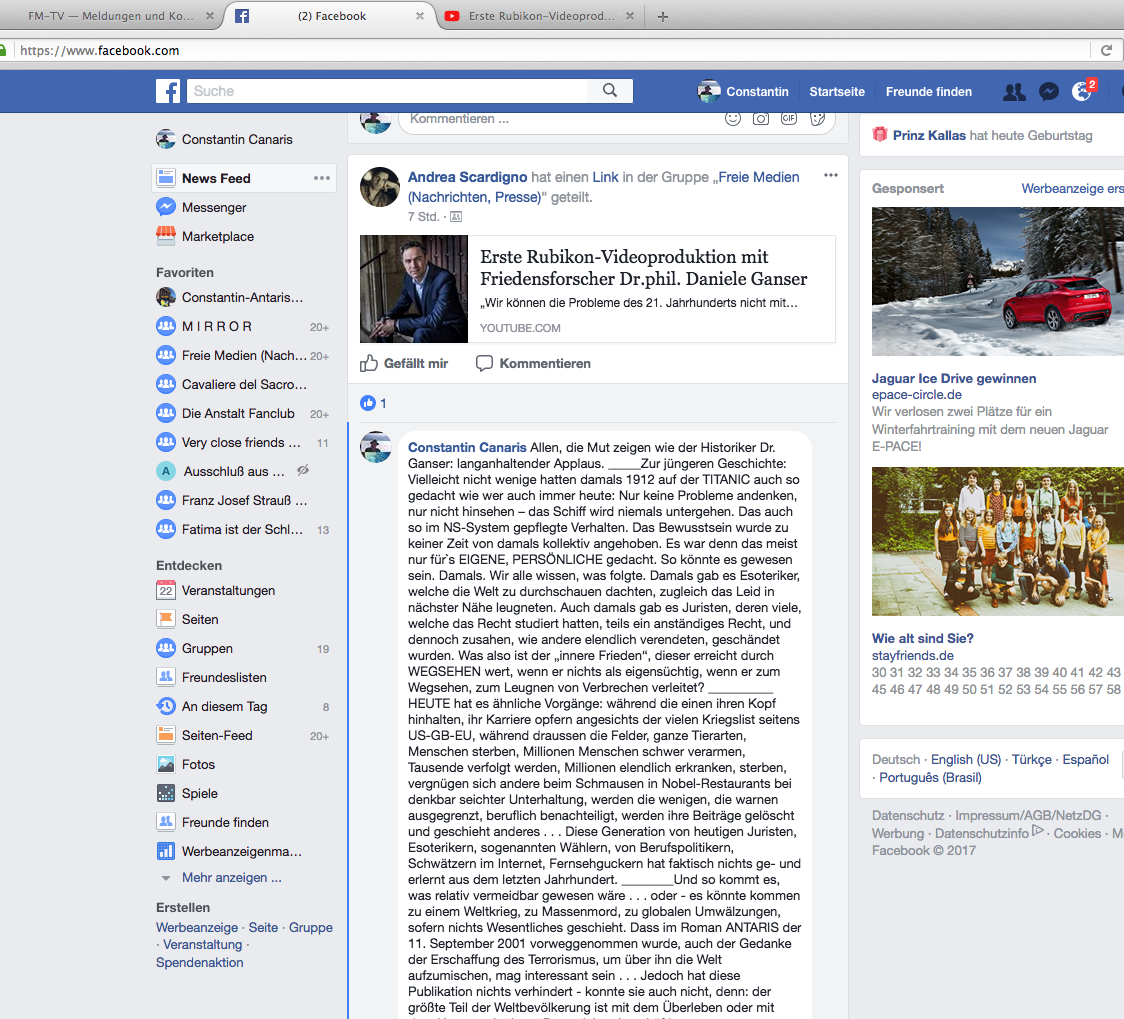This screenshot has width=1124, height=1019.
Task: Expand Mehr anzeigen in the sidebar
Action: point(232,878)
